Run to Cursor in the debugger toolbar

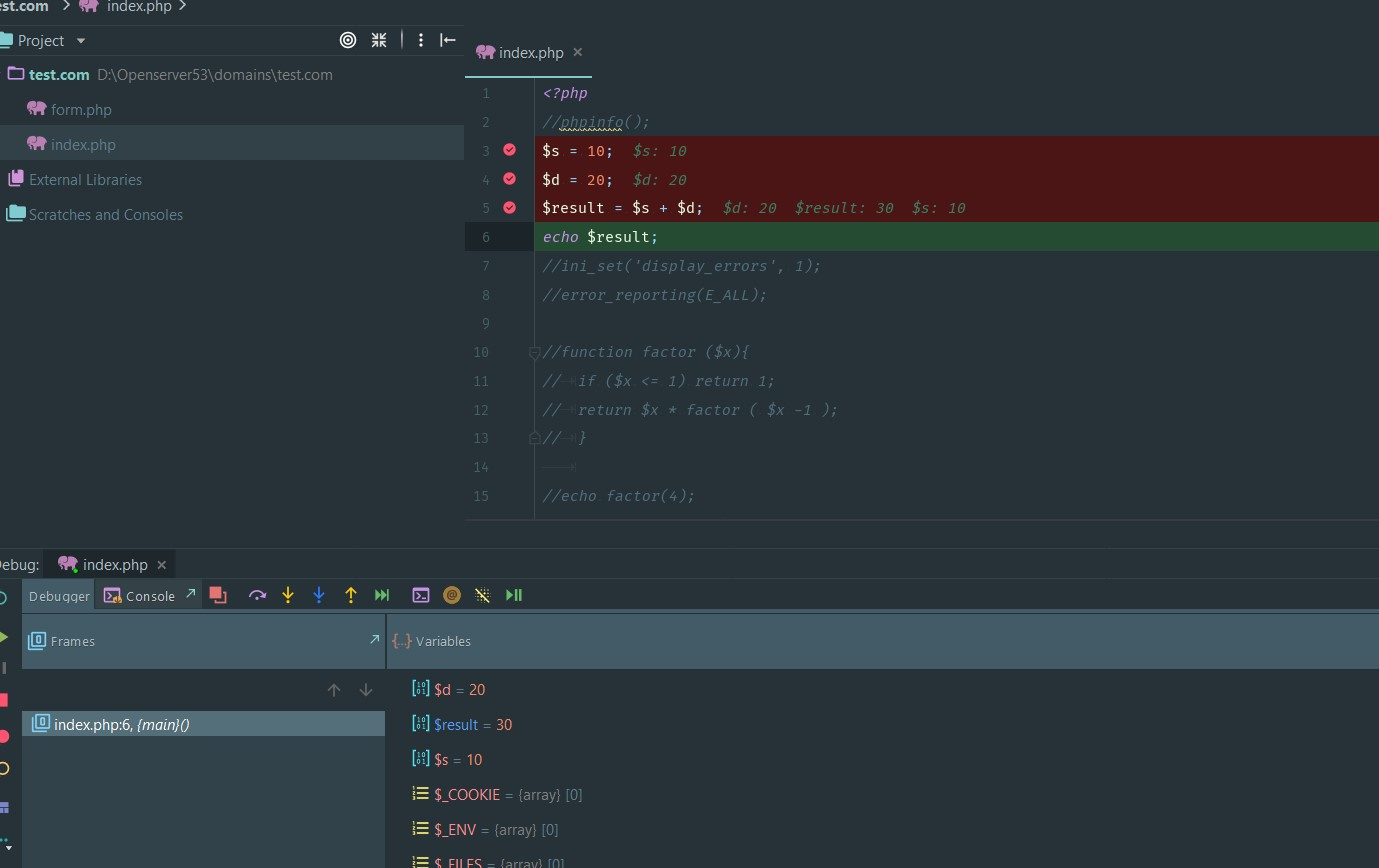point(382,595)
